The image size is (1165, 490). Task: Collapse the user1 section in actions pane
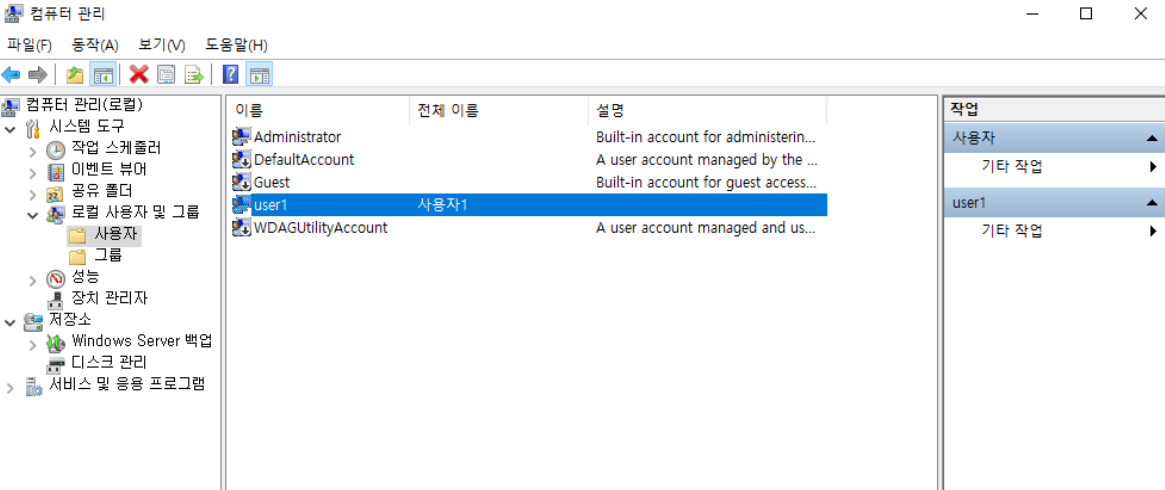pyautogui.click(x=1151, y=203)
